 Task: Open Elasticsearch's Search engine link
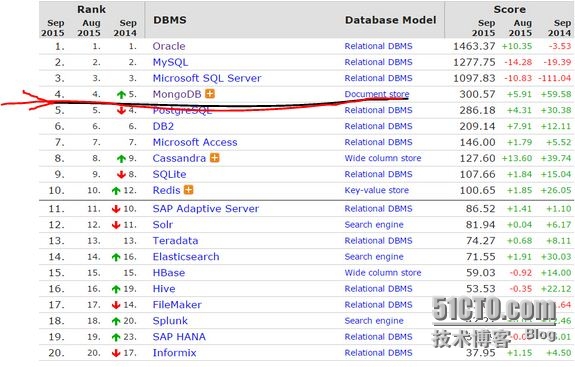374,257
